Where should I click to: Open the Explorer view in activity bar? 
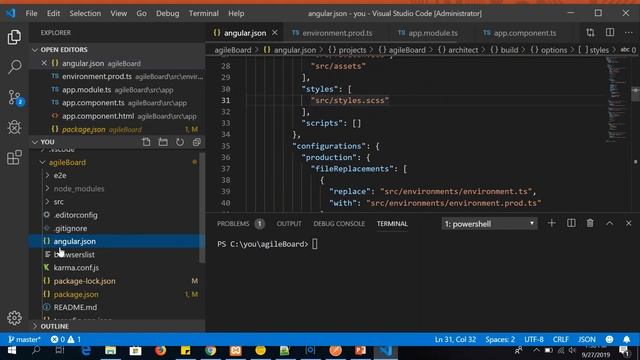[x=14, y=37]
